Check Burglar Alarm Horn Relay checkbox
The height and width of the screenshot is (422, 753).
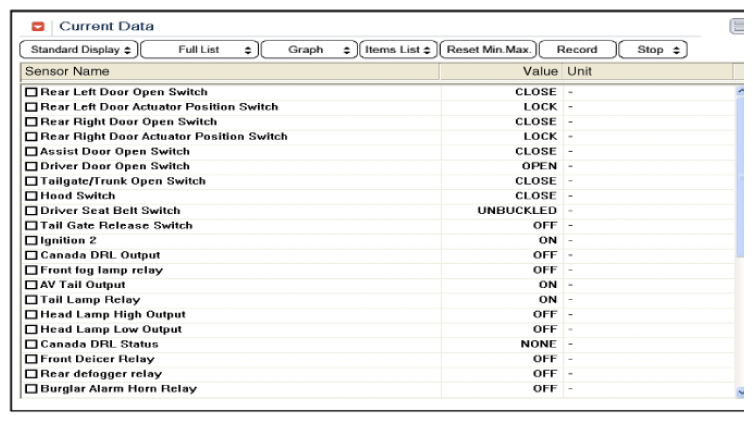pos(31,389)
